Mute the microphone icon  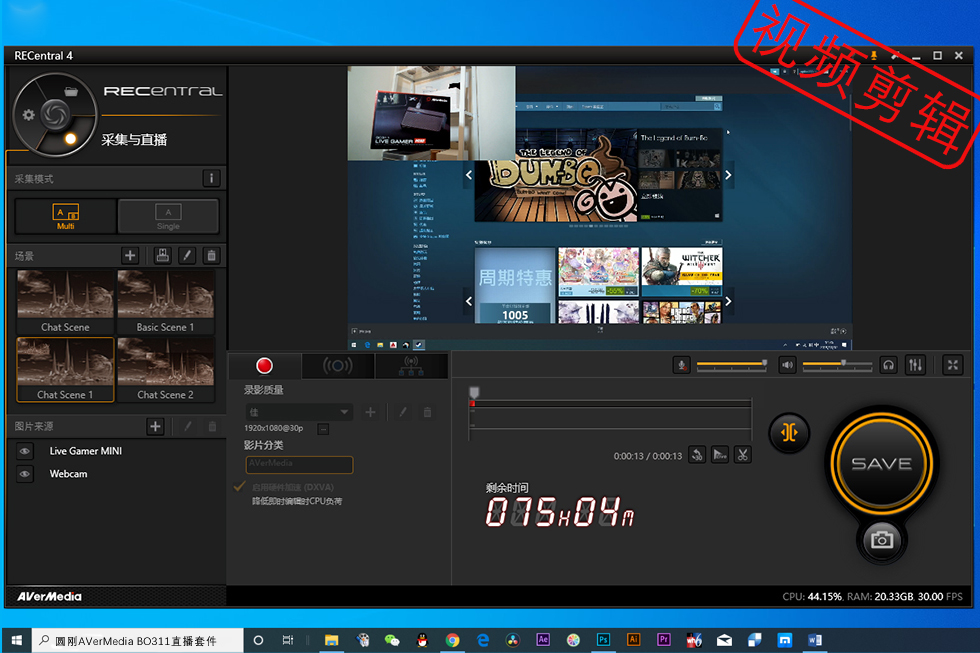tap(681, 365)
